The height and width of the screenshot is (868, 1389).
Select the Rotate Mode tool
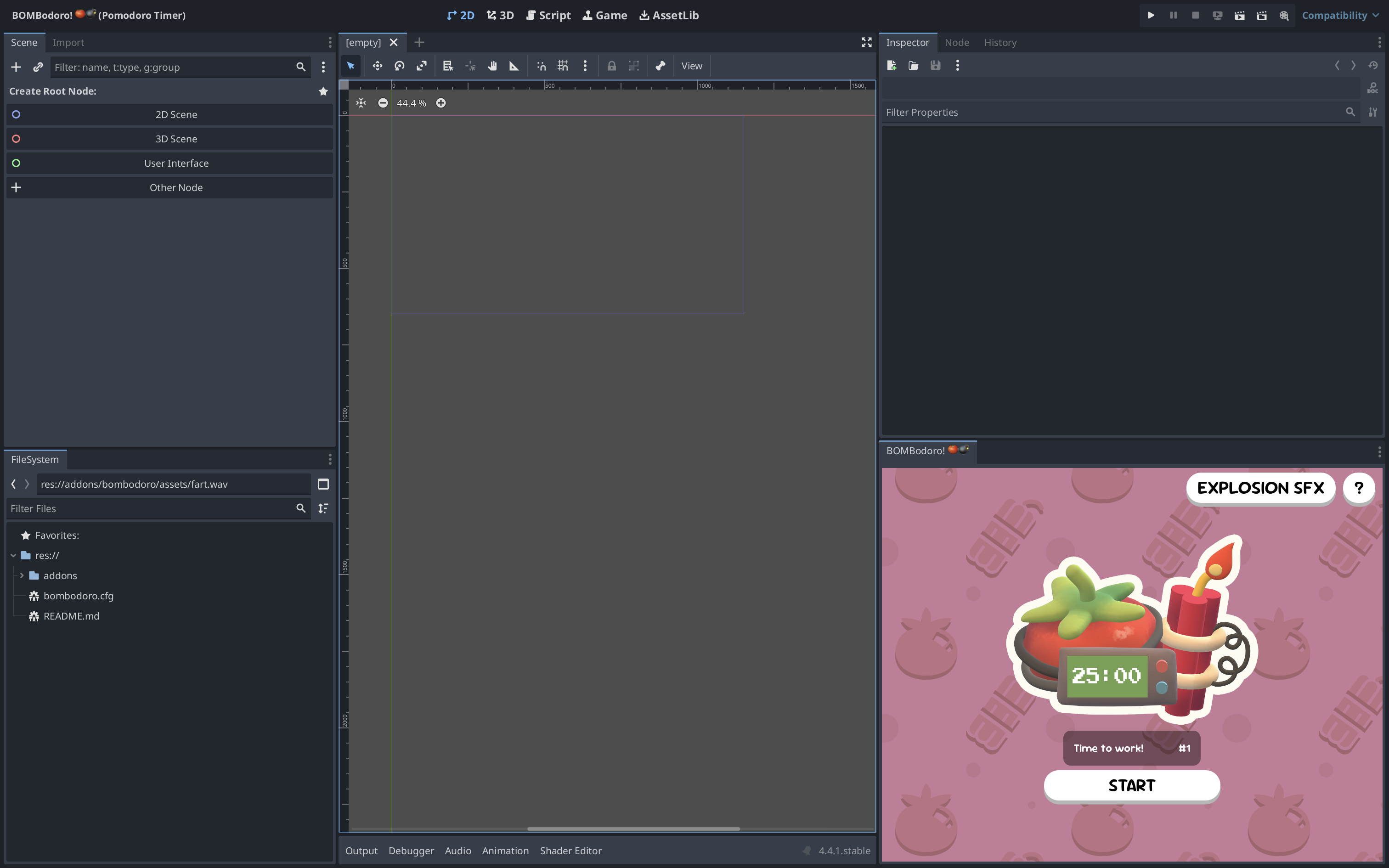click(400, 66)
